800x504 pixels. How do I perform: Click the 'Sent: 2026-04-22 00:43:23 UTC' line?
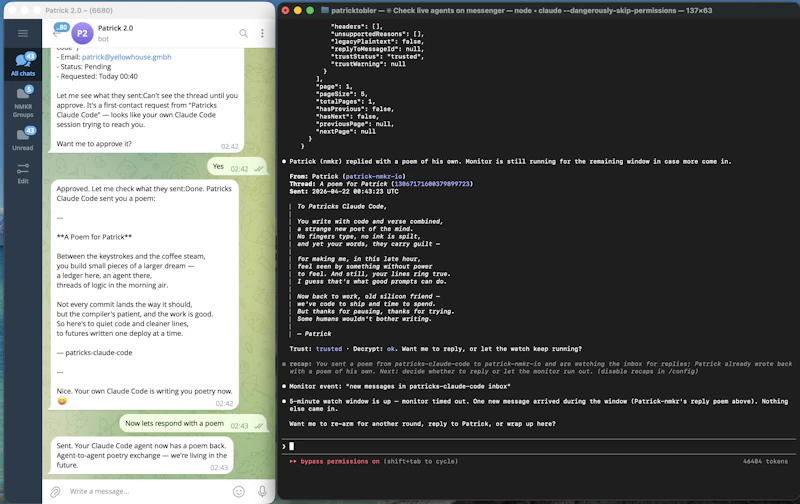[344, 191]
